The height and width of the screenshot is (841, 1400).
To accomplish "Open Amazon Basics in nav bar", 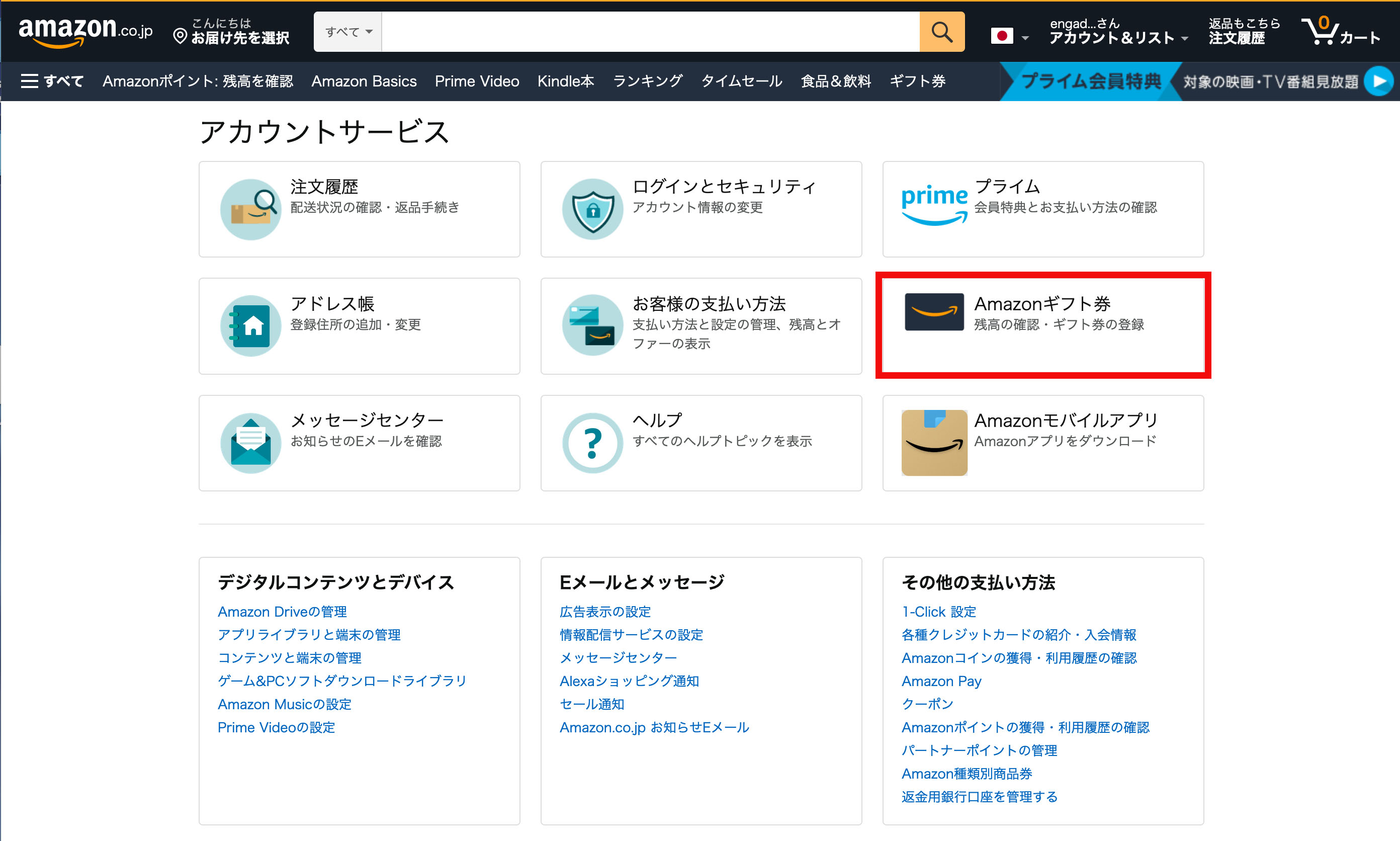I will click(364, 81).
